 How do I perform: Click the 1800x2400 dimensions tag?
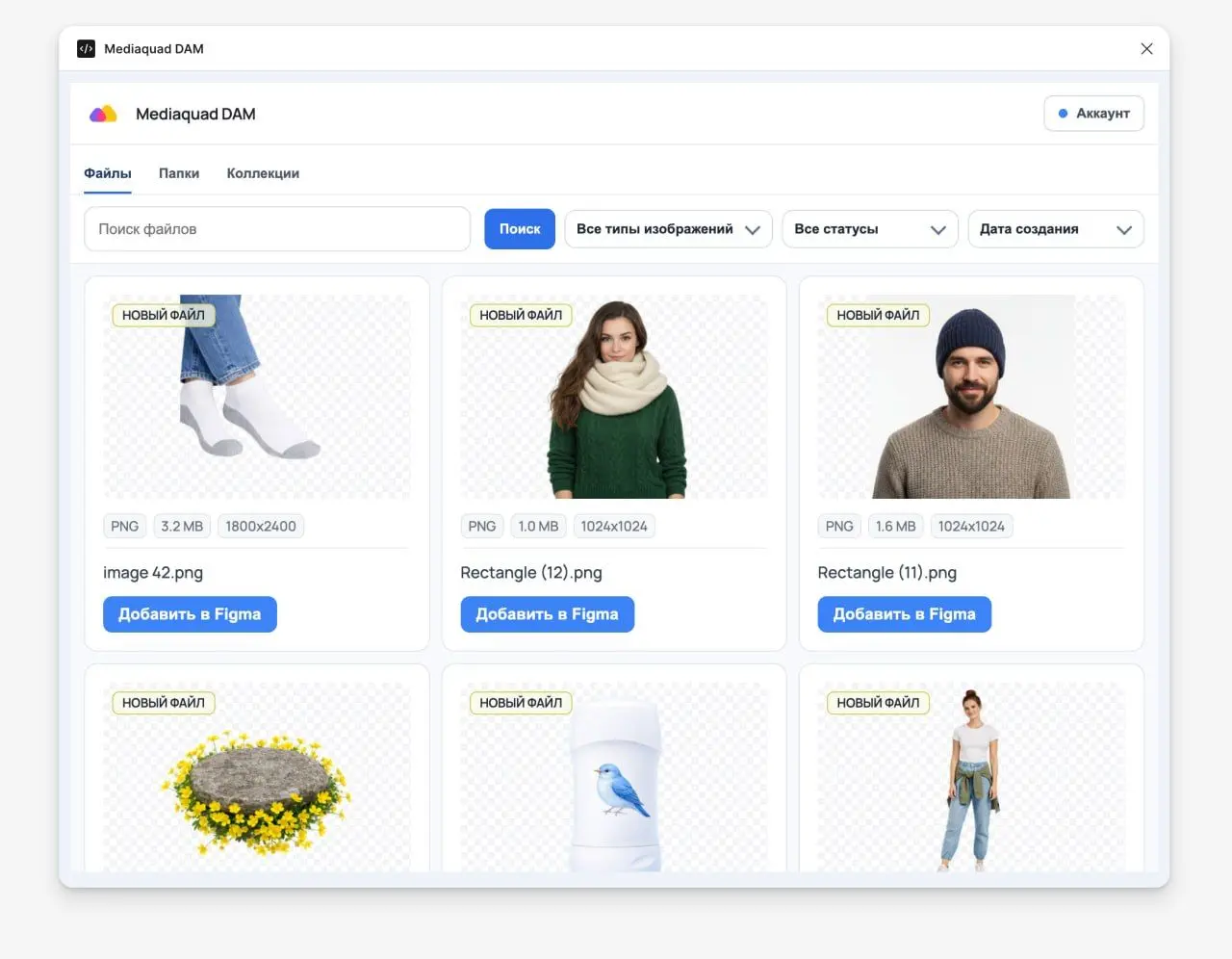(x=261, y=527)
